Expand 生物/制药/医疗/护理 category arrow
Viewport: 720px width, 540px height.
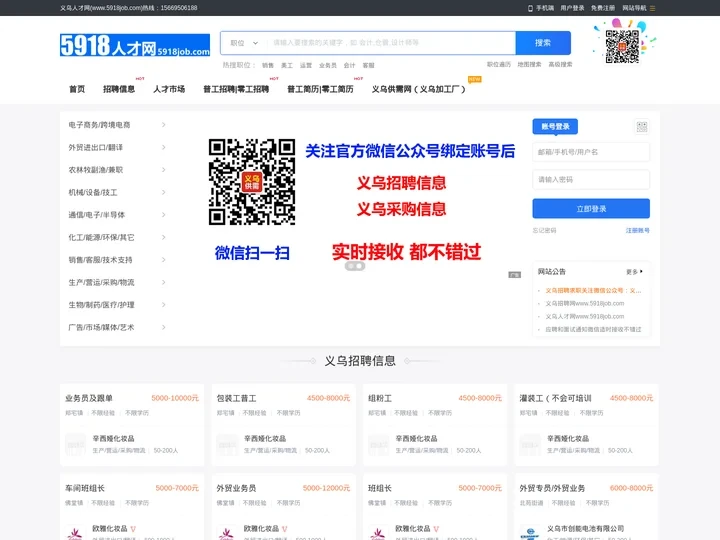(x=163, y=305)
